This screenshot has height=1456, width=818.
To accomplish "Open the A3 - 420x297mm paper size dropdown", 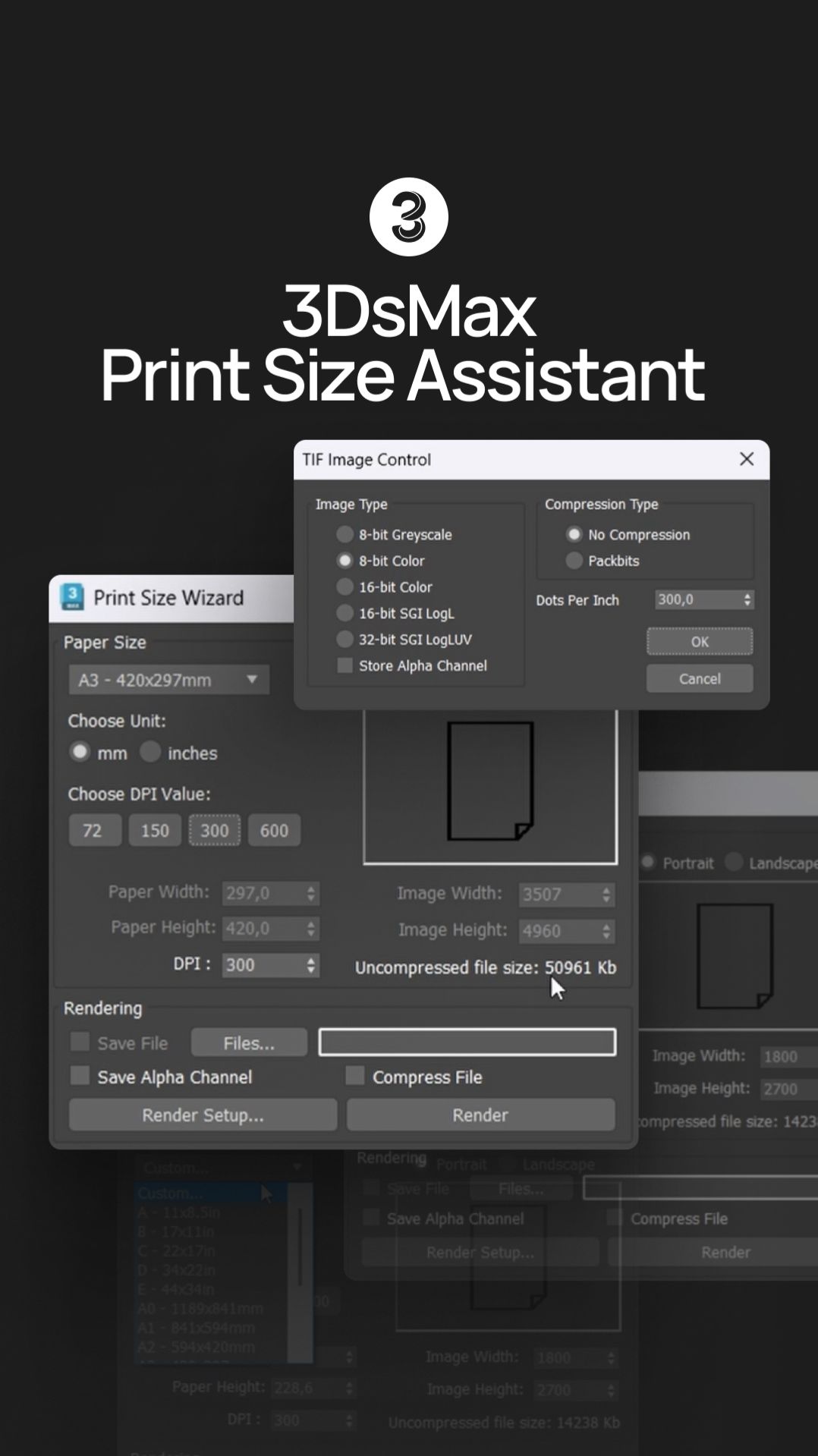I will pos(168,680).
